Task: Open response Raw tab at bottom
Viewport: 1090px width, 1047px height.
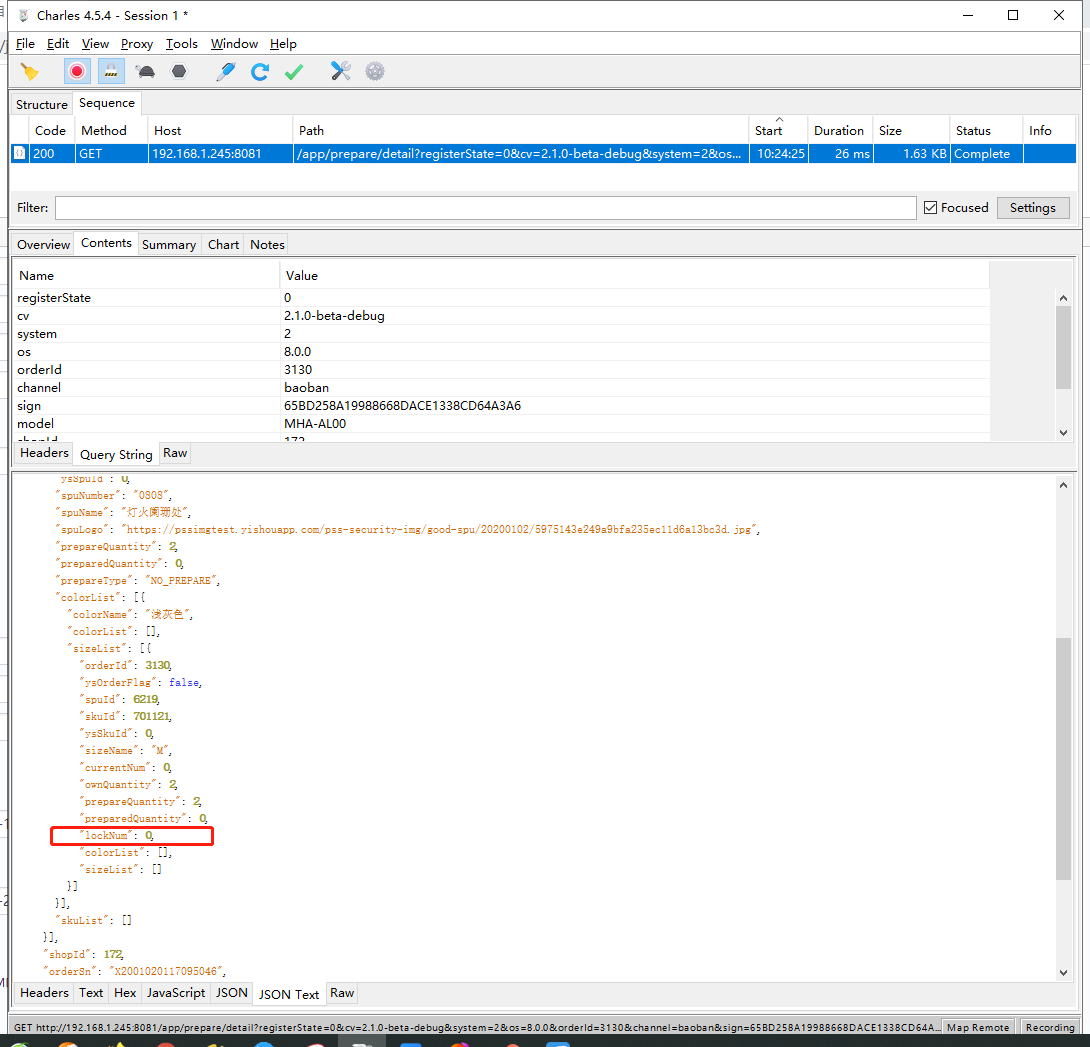Action: 342,993
